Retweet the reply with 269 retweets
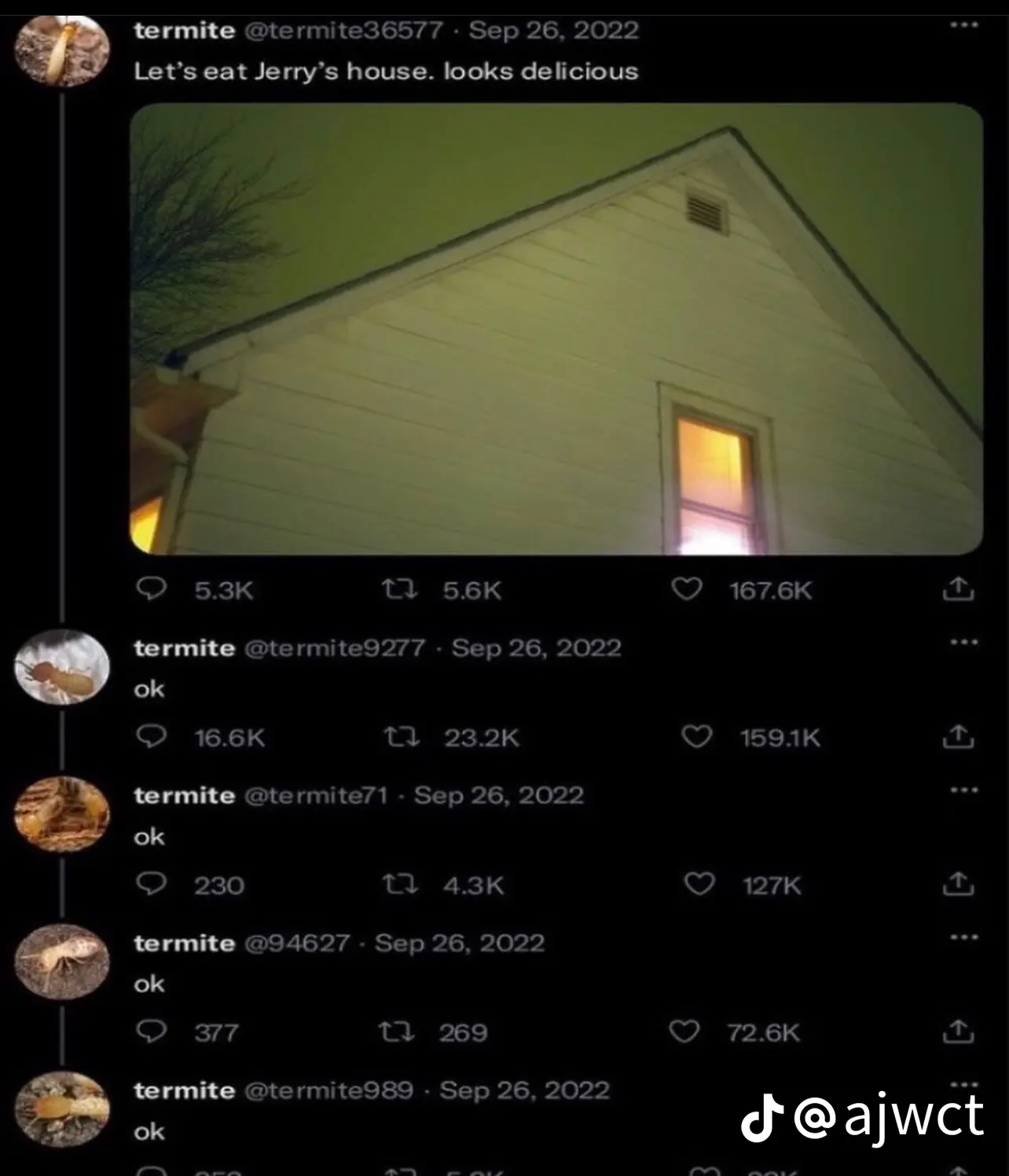1009x1176 pixels. [x=396, y=1031]
